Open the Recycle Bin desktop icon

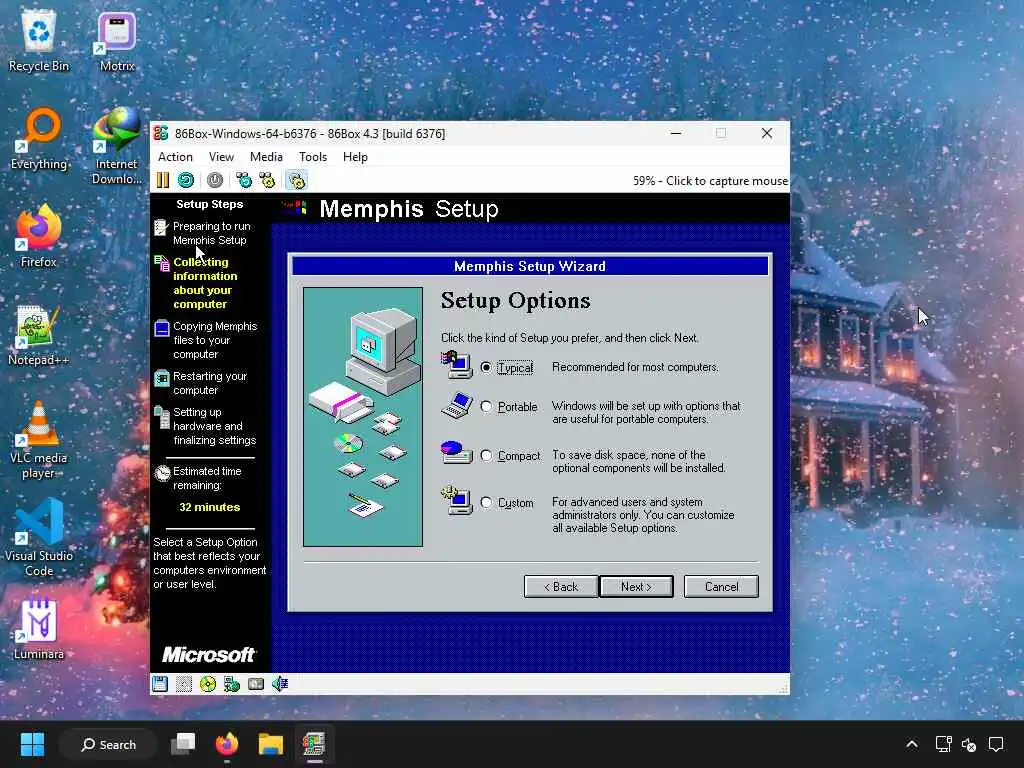(x=39, y=42)
